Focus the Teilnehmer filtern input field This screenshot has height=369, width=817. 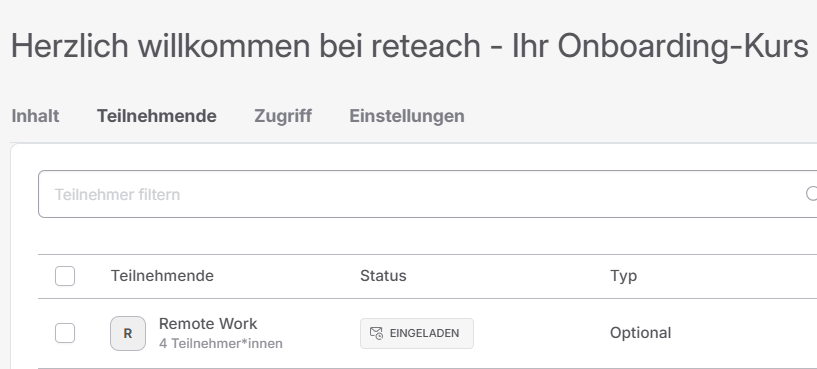point(427,194)
